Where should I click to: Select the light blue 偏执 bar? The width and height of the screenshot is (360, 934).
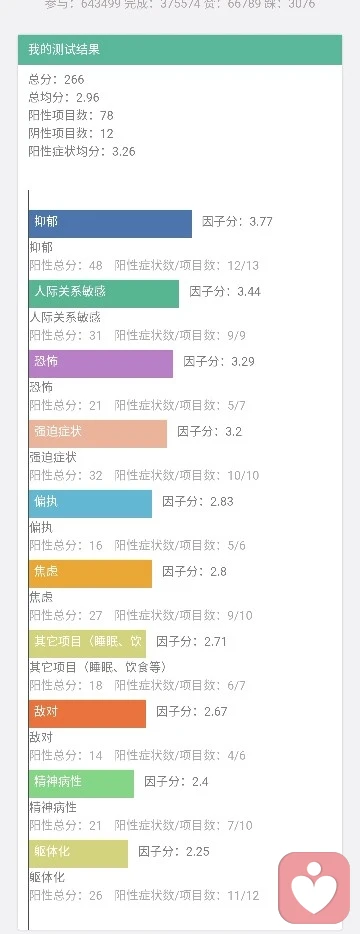[x=90, y=503]
